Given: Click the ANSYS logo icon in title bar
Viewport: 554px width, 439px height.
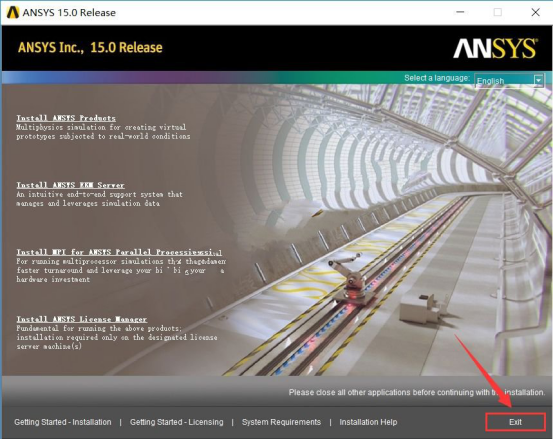Looking at the screenshot, I should [13, 12].
